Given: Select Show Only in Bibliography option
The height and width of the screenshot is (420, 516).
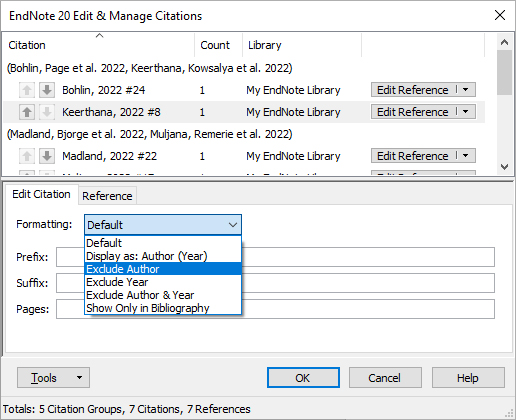Looking at the screenshot, I should 163,308.
